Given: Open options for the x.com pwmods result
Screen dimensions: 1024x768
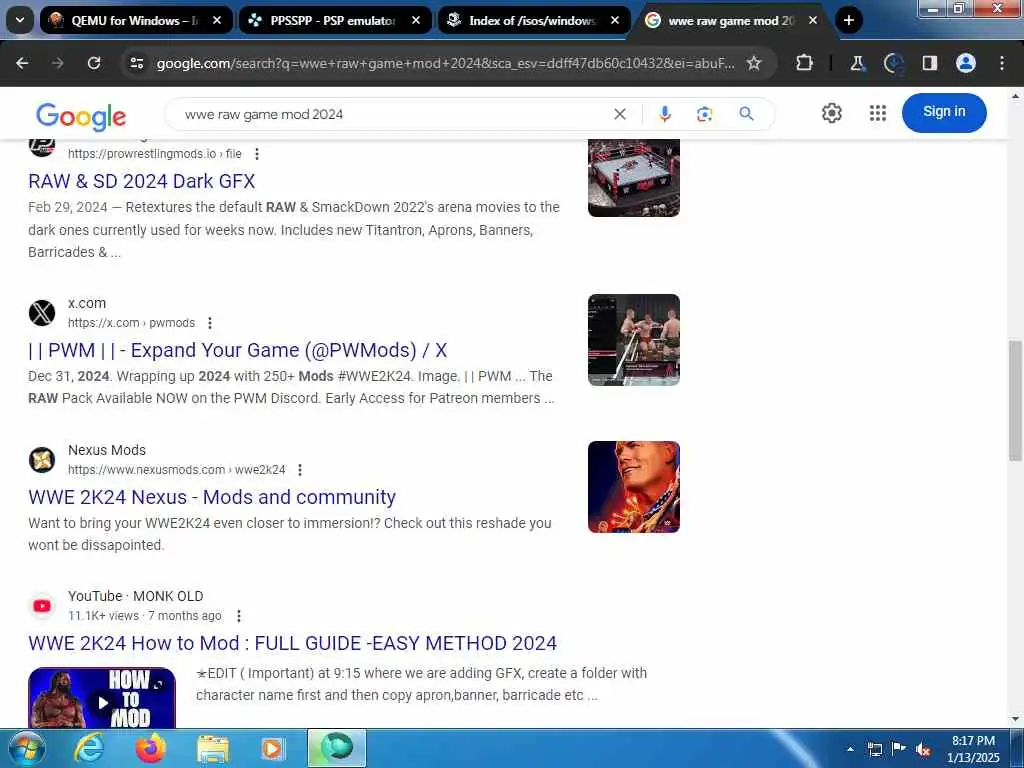Looking at the screenshot, I should pyautogui.click(x=210, y=323).
